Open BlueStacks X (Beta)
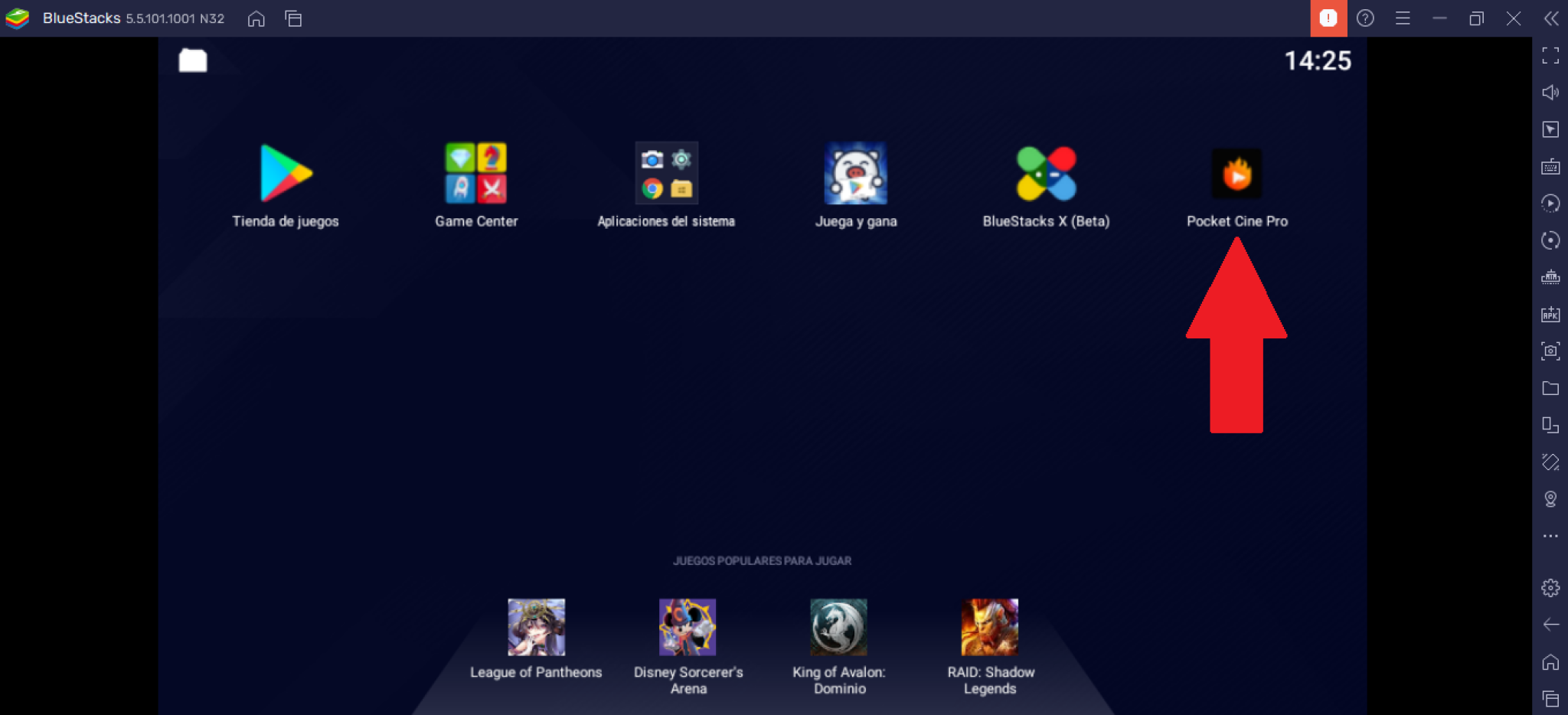 coord(1046,173)
